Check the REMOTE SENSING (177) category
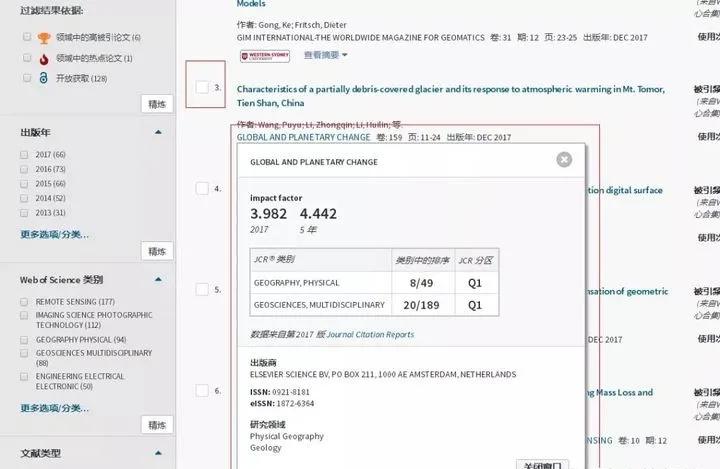720x469 pixels. click(x=24, y=302)
